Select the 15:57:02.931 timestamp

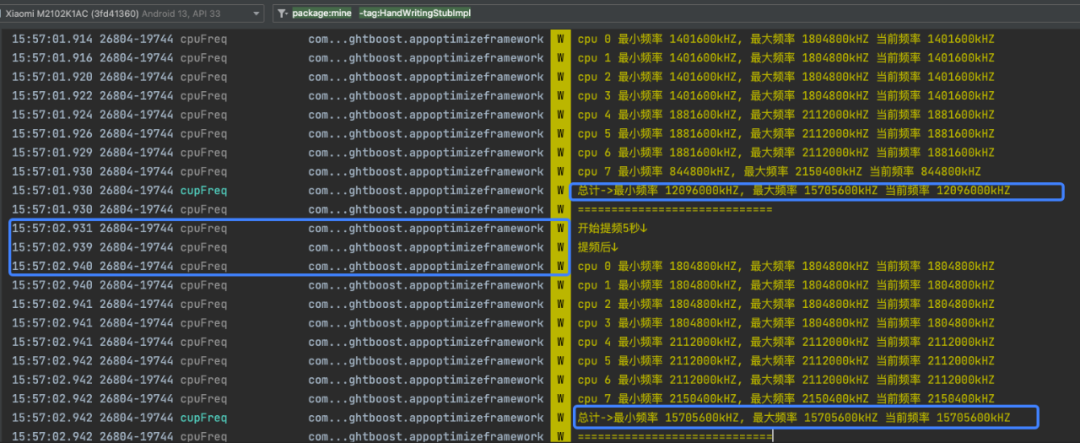pos(53,228)
